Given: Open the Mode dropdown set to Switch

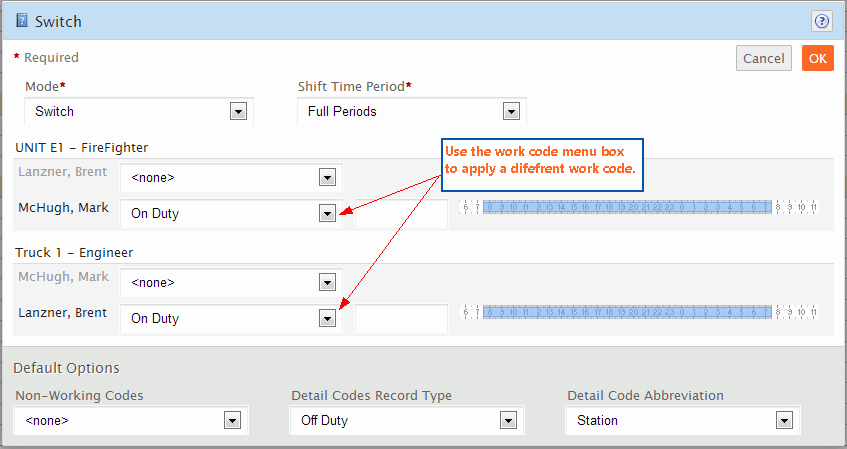Looking at the screenshot, I should coord(238,112).
